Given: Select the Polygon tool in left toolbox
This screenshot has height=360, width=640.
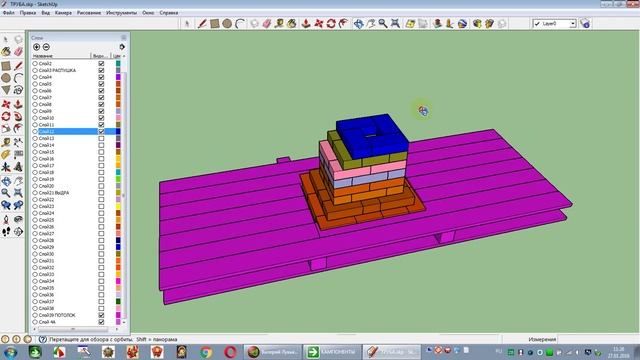Looking at the screenshot, I should point(6,90).
